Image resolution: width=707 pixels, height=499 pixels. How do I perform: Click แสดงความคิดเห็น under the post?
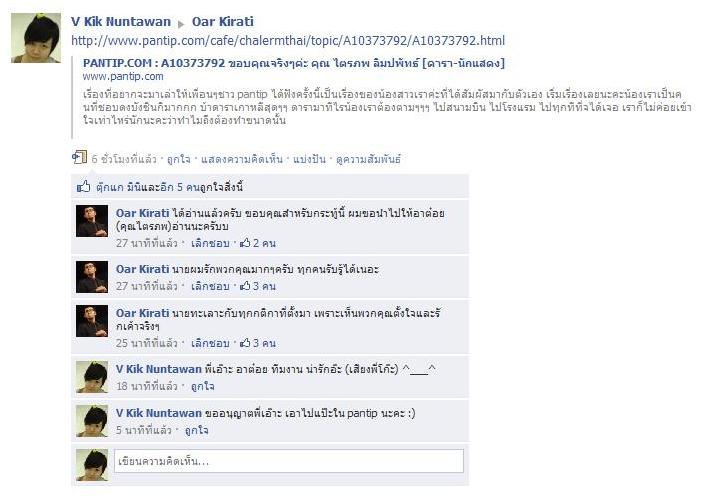pos(242,159)
